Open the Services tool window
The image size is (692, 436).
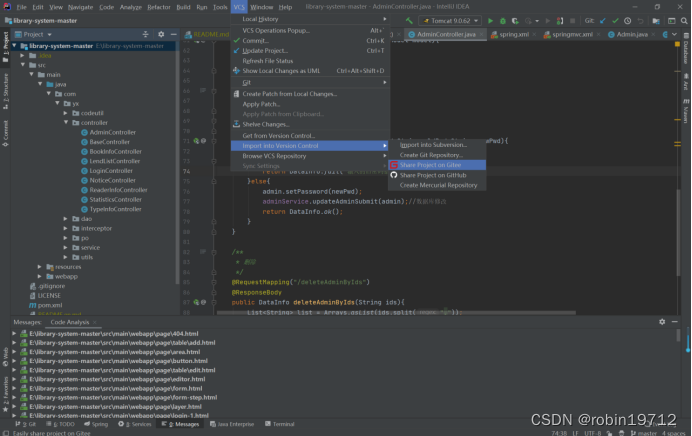coord(135,424)
